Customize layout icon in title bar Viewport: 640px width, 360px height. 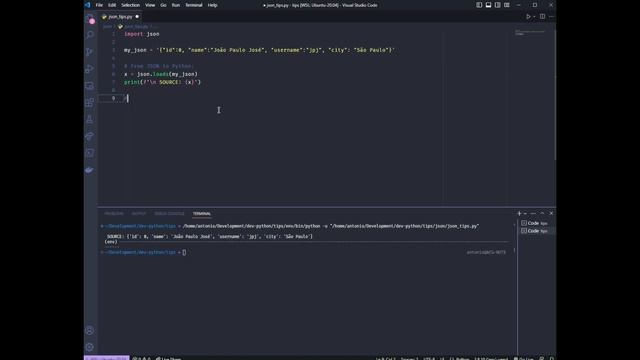[x=507, y=5]
